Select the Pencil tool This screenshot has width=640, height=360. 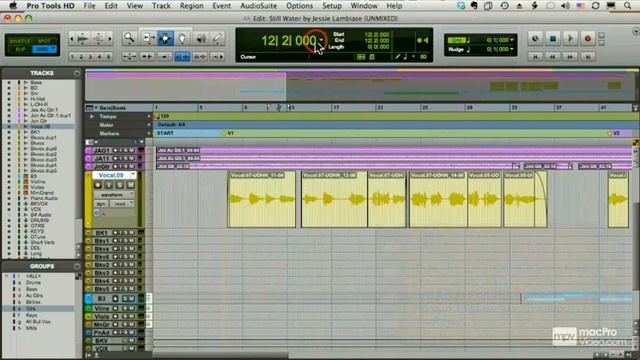point(218,38)
